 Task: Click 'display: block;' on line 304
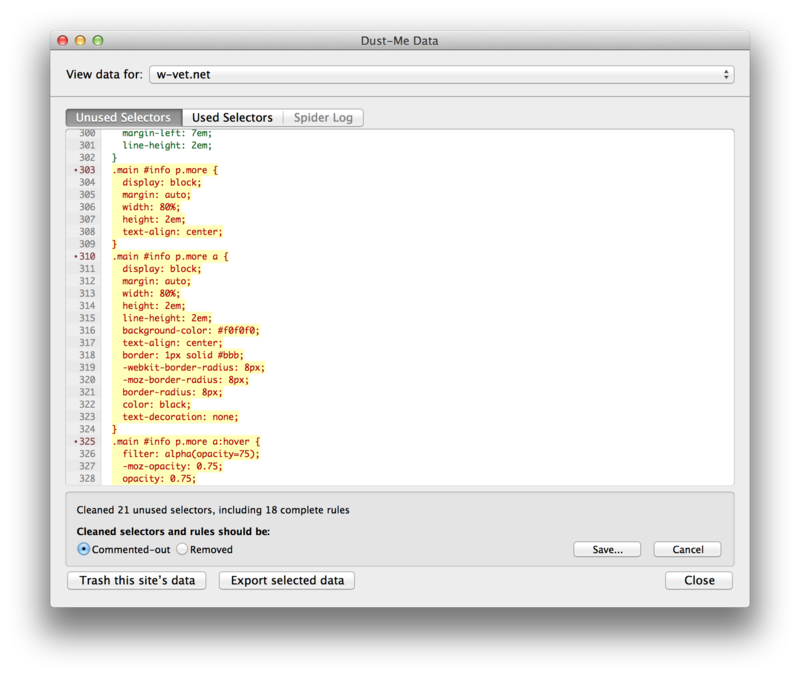click(162, 182)
